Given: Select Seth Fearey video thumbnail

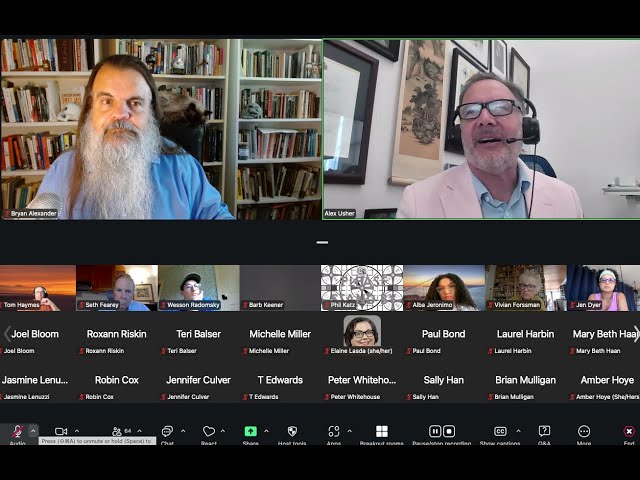Looking at the screenshot, I should coord(117,288).
